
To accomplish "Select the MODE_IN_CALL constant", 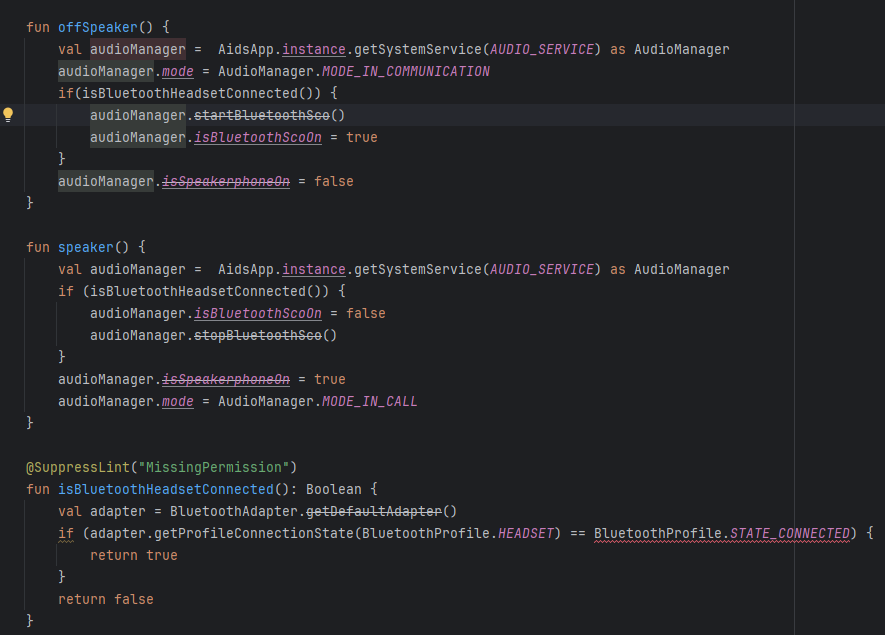I will 370,401.
